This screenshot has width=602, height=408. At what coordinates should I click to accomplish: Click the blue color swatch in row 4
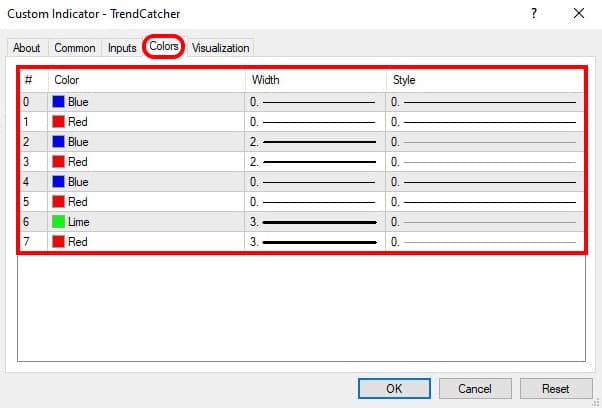tap(58, 182)
